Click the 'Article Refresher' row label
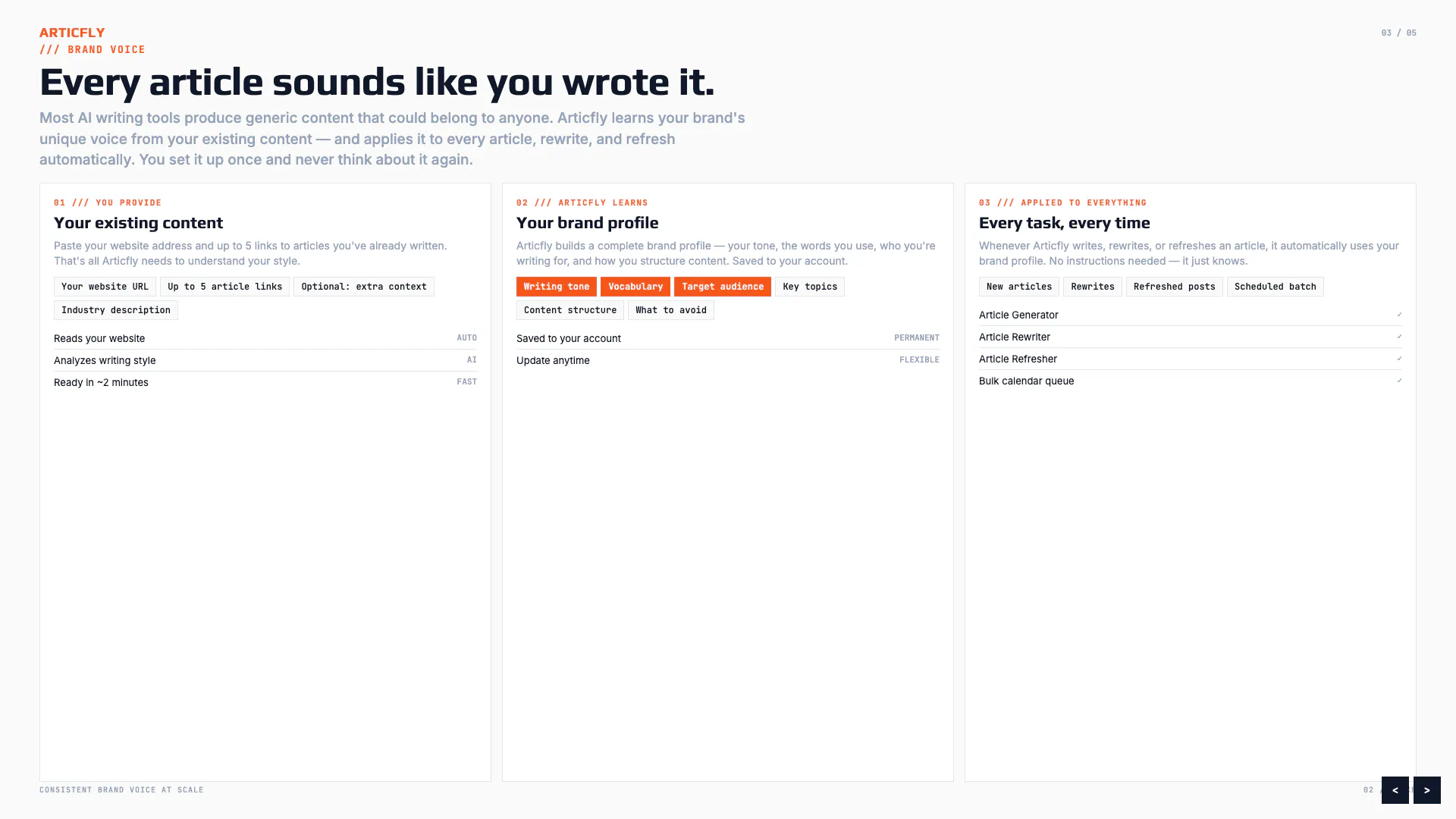 click(x=1018, y=359)
